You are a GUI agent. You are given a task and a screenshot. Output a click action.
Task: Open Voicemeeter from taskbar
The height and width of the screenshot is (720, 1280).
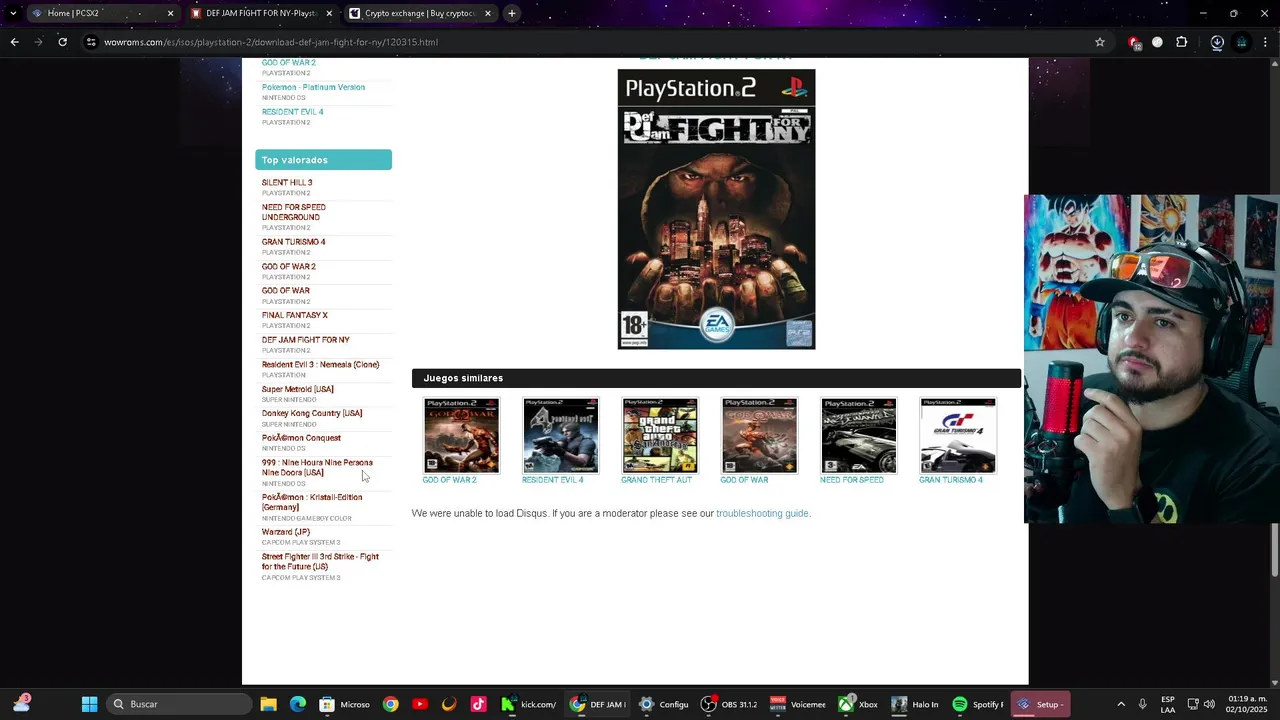click(798, 704)
